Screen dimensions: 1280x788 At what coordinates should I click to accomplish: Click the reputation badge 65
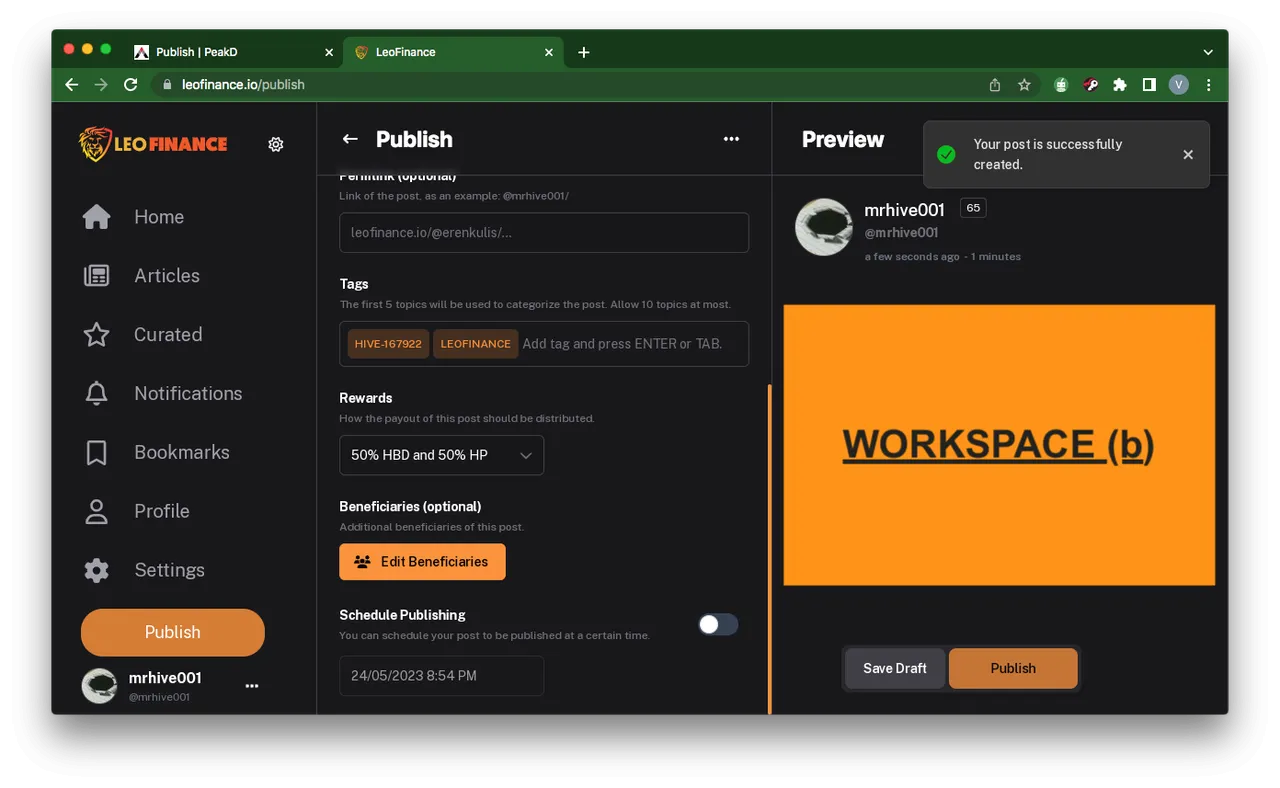click(x=973, y=208)
